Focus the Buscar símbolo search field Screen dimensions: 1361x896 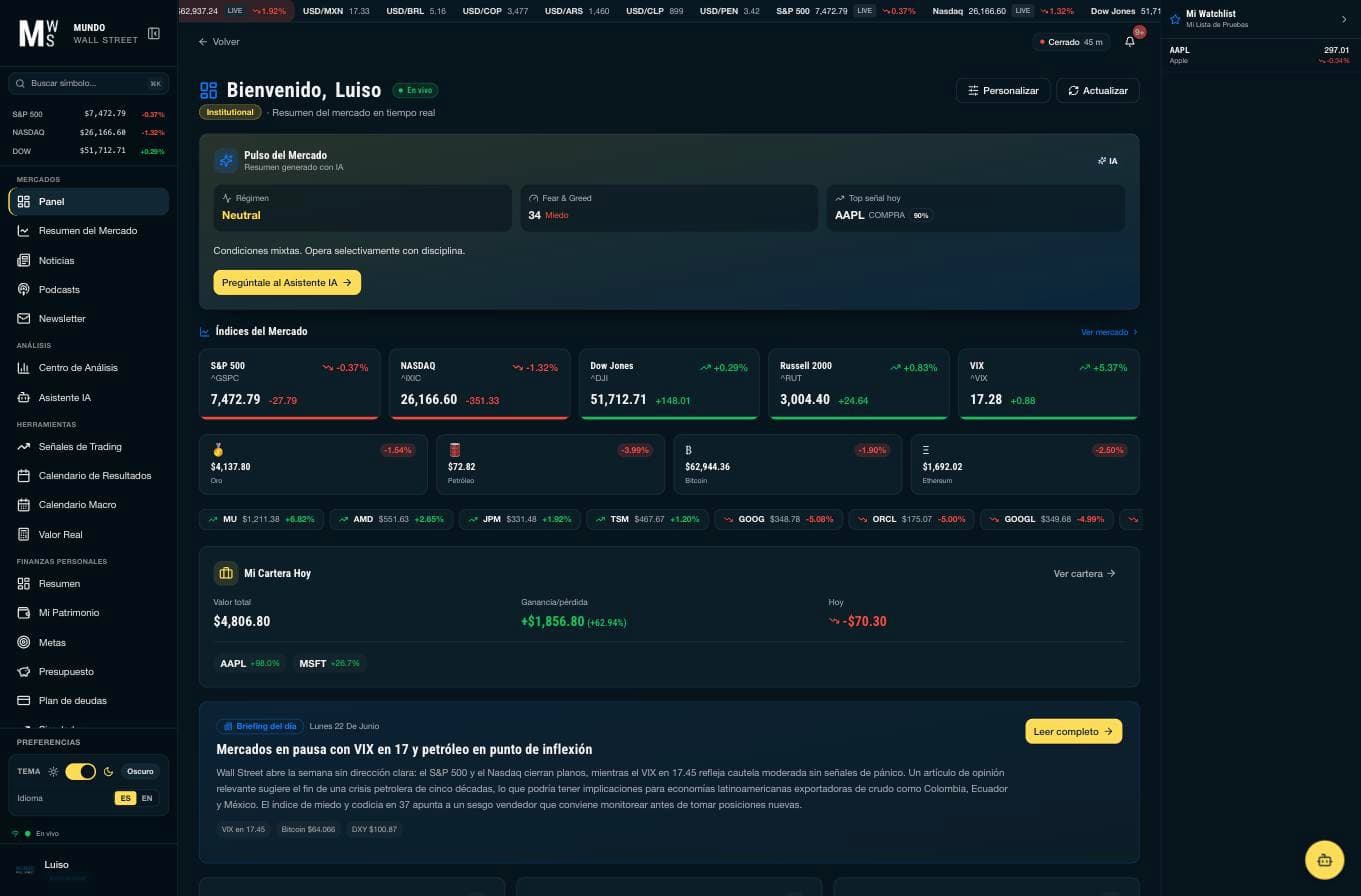click(x=88, y=84)
